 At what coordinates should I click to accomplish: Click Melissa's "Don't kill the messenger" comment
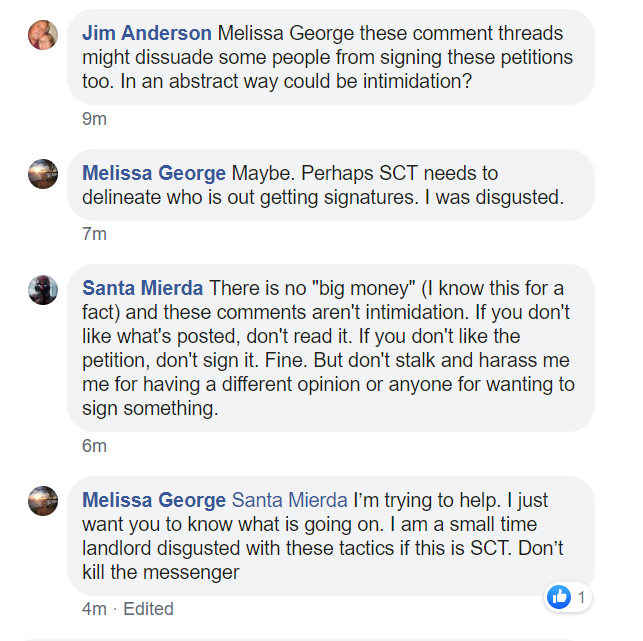point(320,548)
